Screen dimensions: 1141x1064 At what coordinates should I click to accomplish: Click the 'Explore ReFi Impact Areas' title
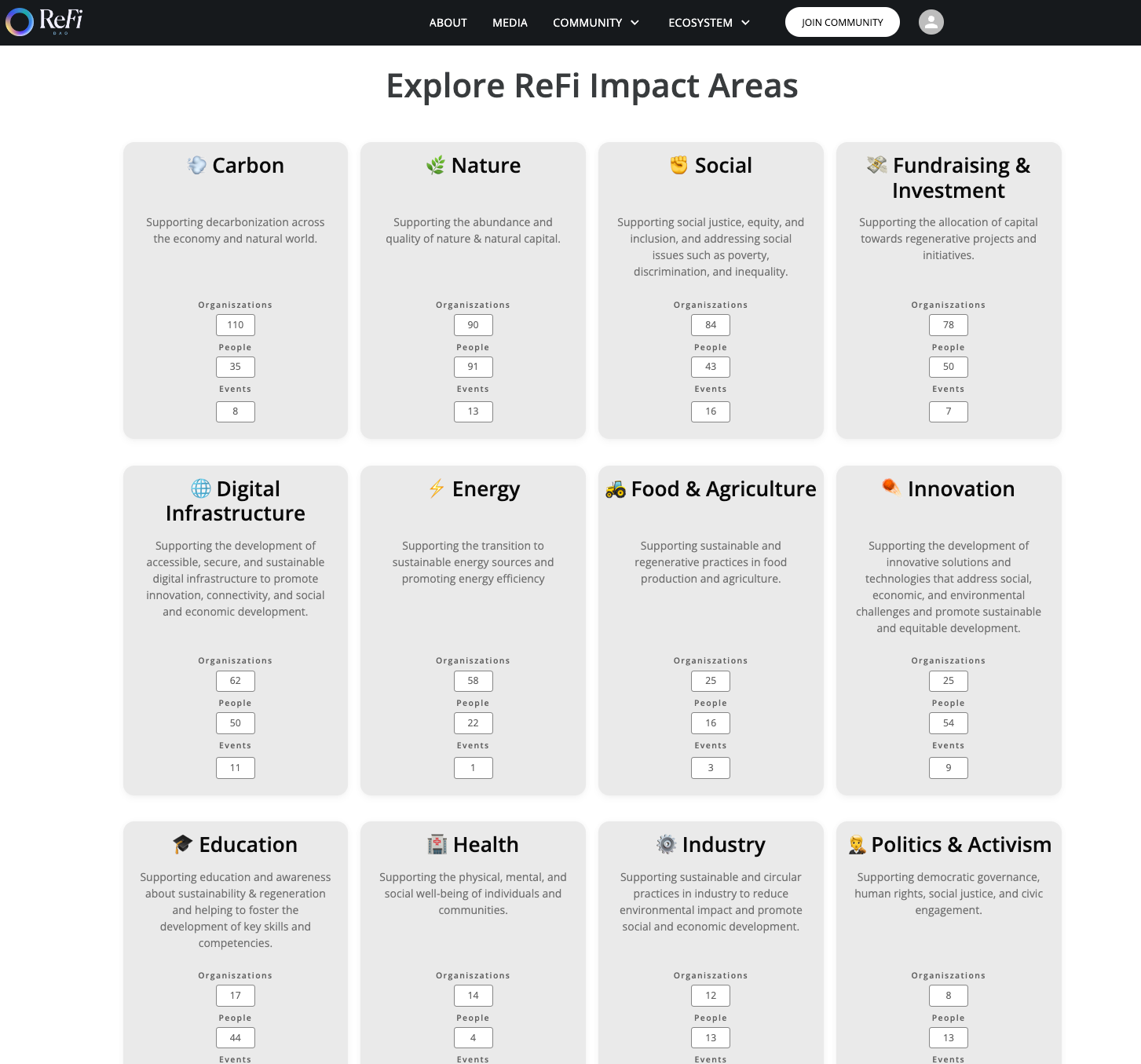[x=592, y=86]
